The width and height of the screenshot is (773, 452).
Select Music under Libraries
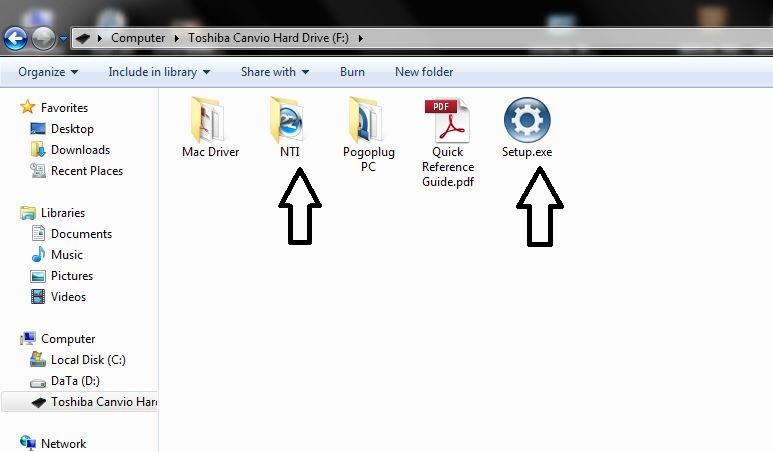(x=67, y=255)
